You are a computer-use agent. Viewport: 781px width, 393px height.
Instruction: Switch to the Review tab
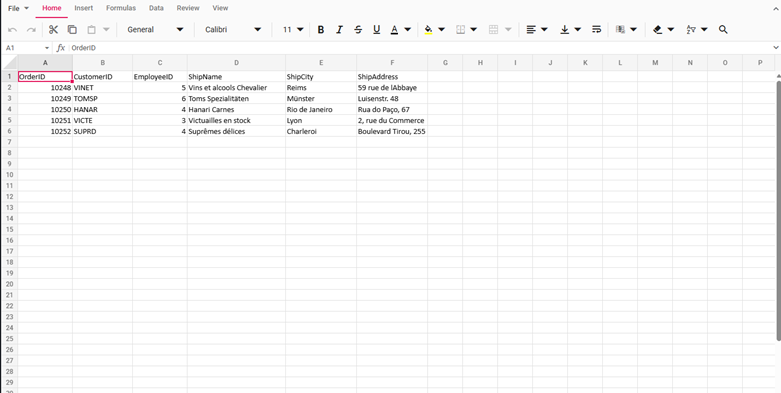pyautogui.click(x=188, y=8)
